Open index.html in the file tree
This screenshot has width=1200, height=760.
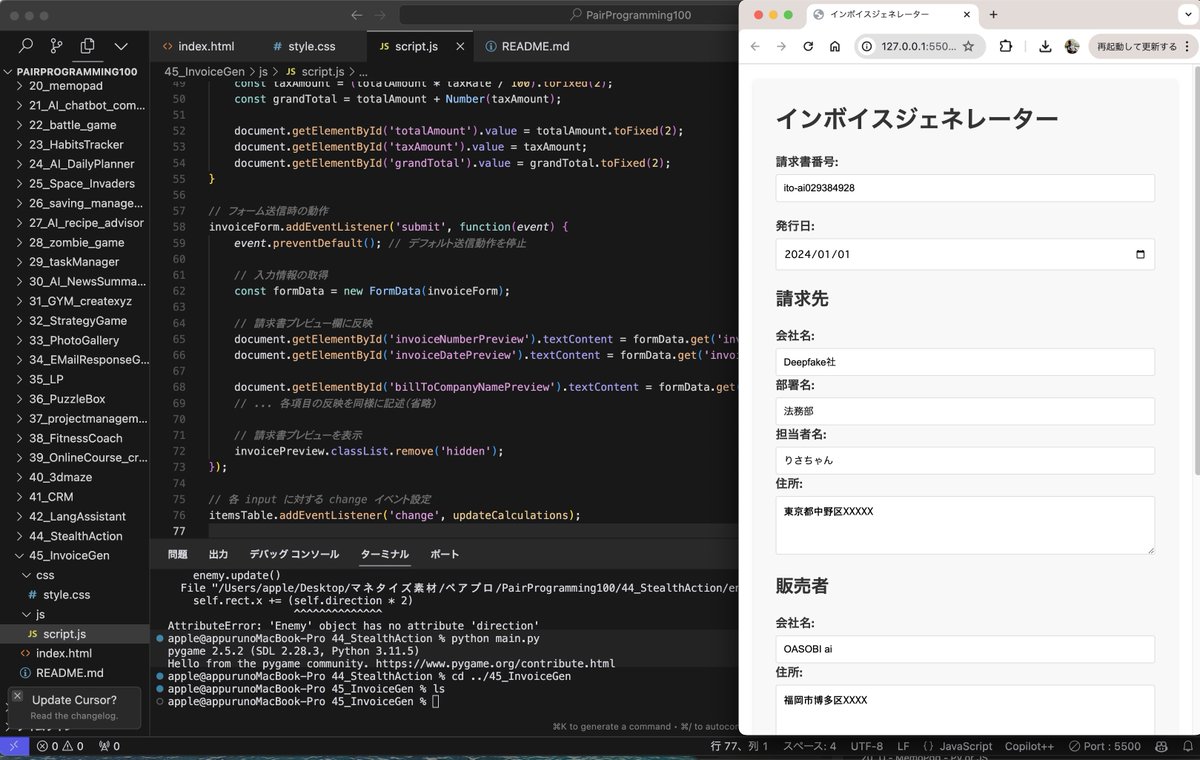(x=63, y=653)
